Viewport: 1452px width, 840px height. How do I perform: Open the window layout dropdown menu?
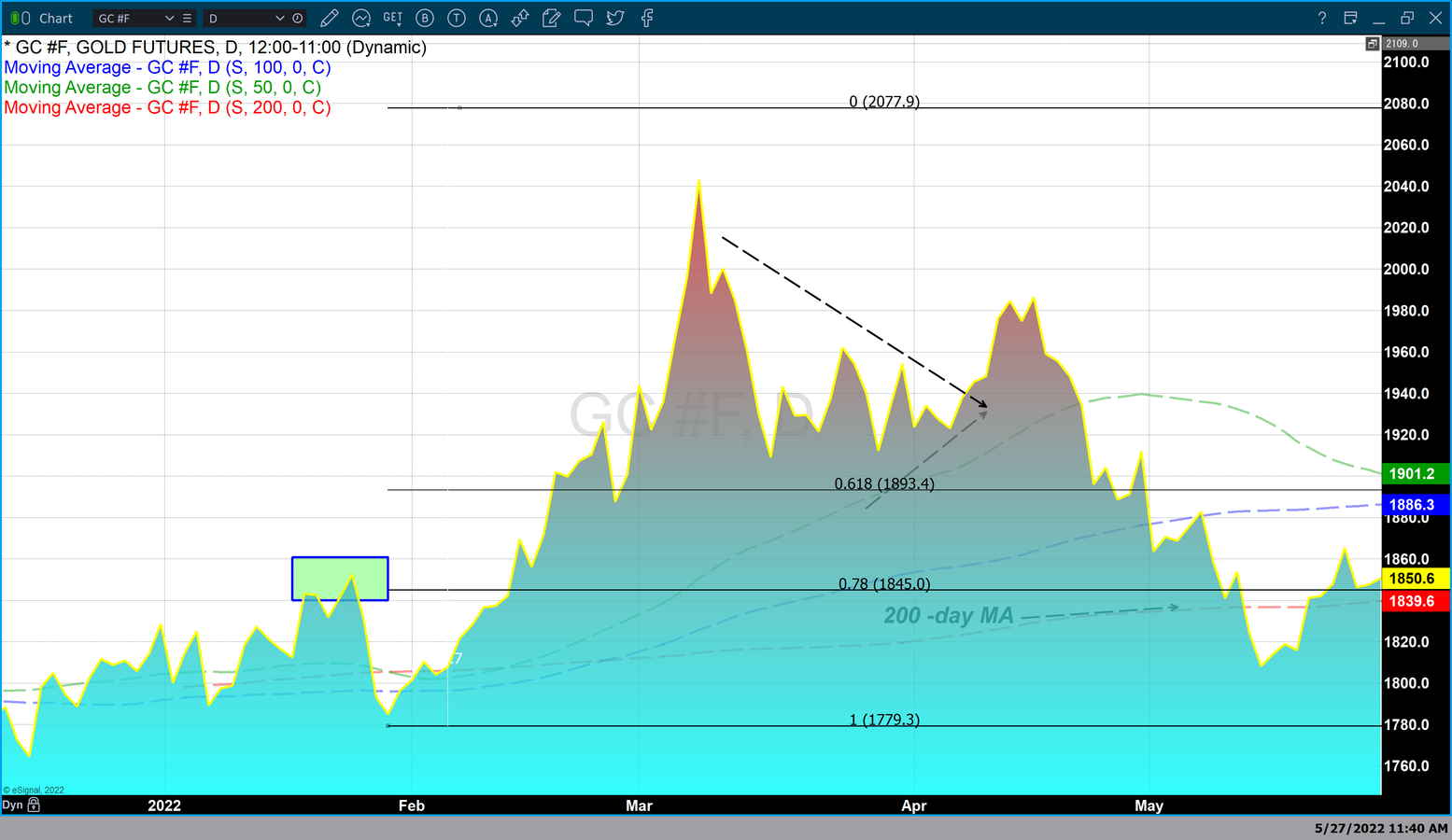click(x=1350, y=18)
